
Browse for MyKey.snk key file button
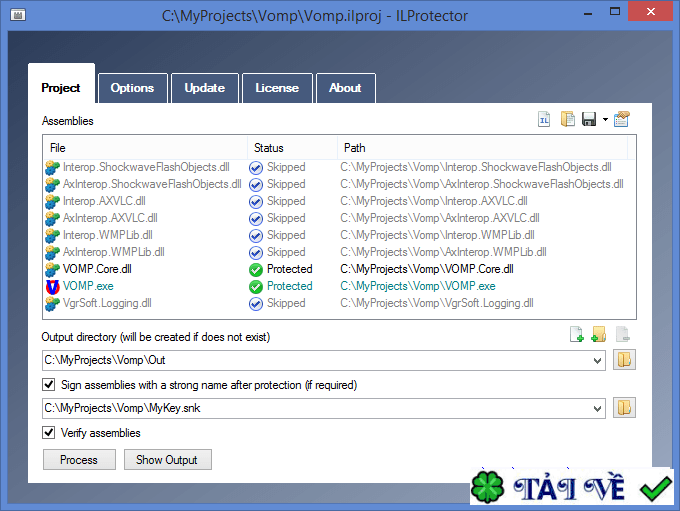click(x=624, y=408)
